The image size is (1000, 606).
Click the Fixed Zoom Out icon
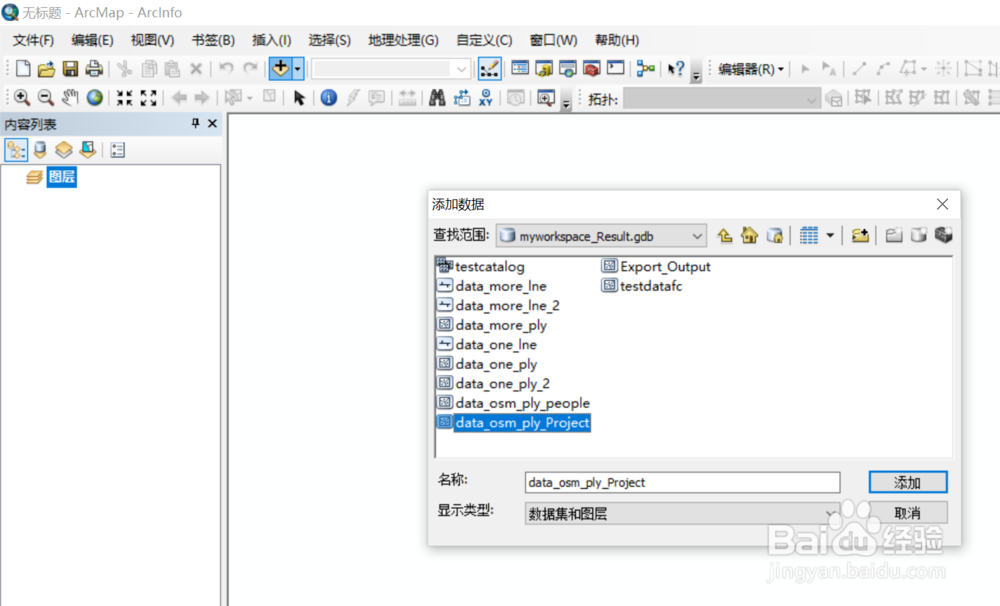pos(149,98)
